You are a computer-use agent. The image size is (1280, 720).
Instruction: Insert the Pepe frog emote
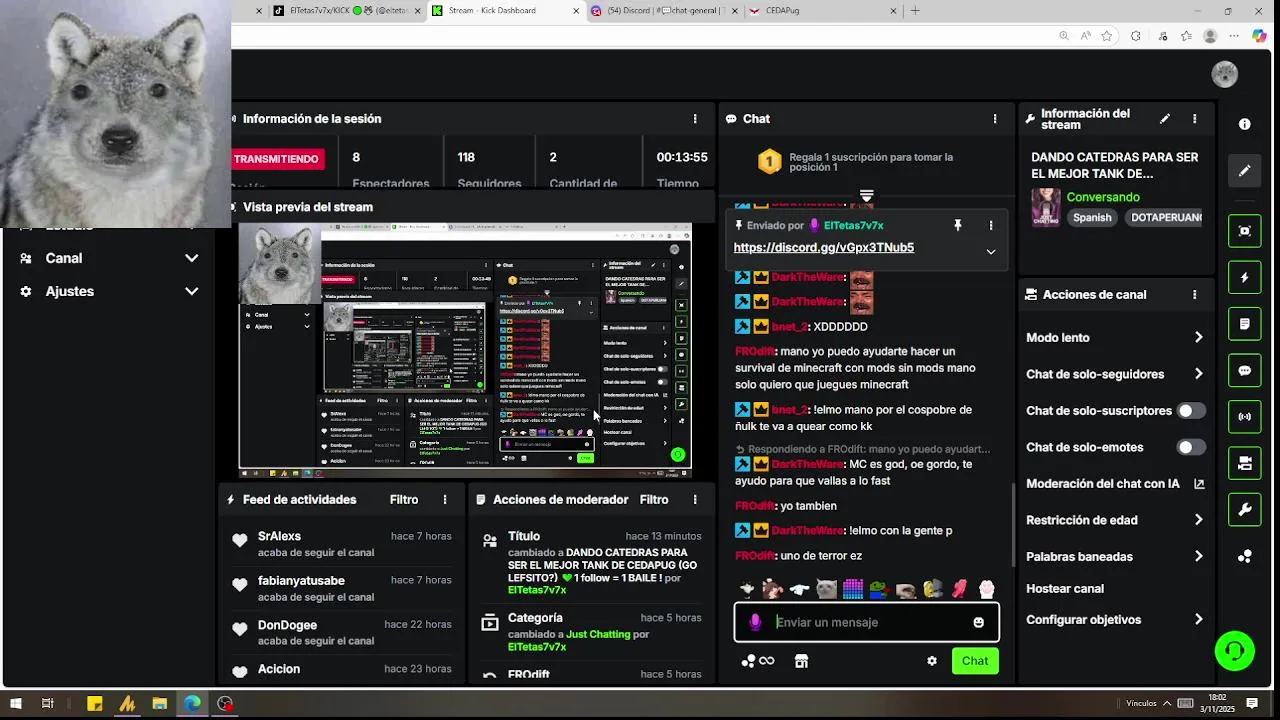point(879,589)
